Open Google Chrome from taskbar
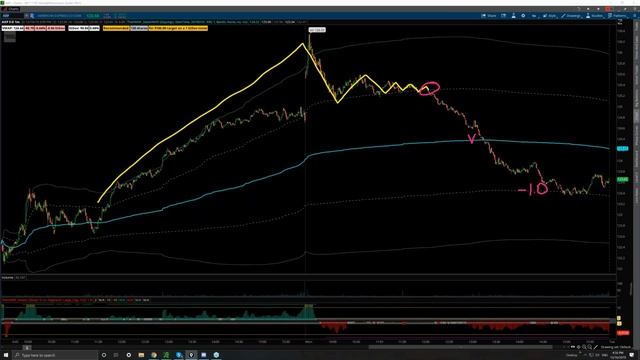The height and width of the screenshot is (360, 640). tap(154, 355)
